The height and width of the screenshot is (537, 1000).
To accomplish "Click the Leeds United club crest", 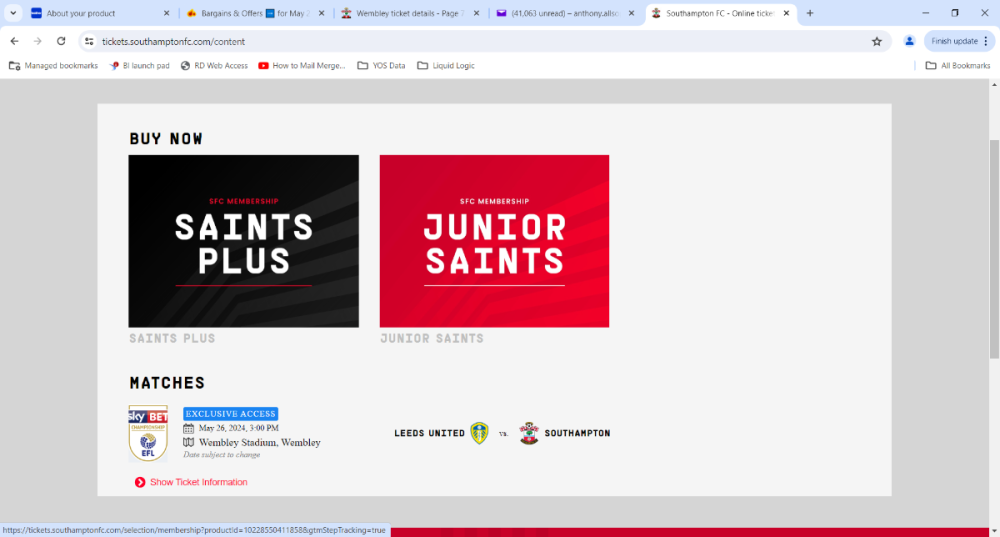I will (x=479, y=433).
